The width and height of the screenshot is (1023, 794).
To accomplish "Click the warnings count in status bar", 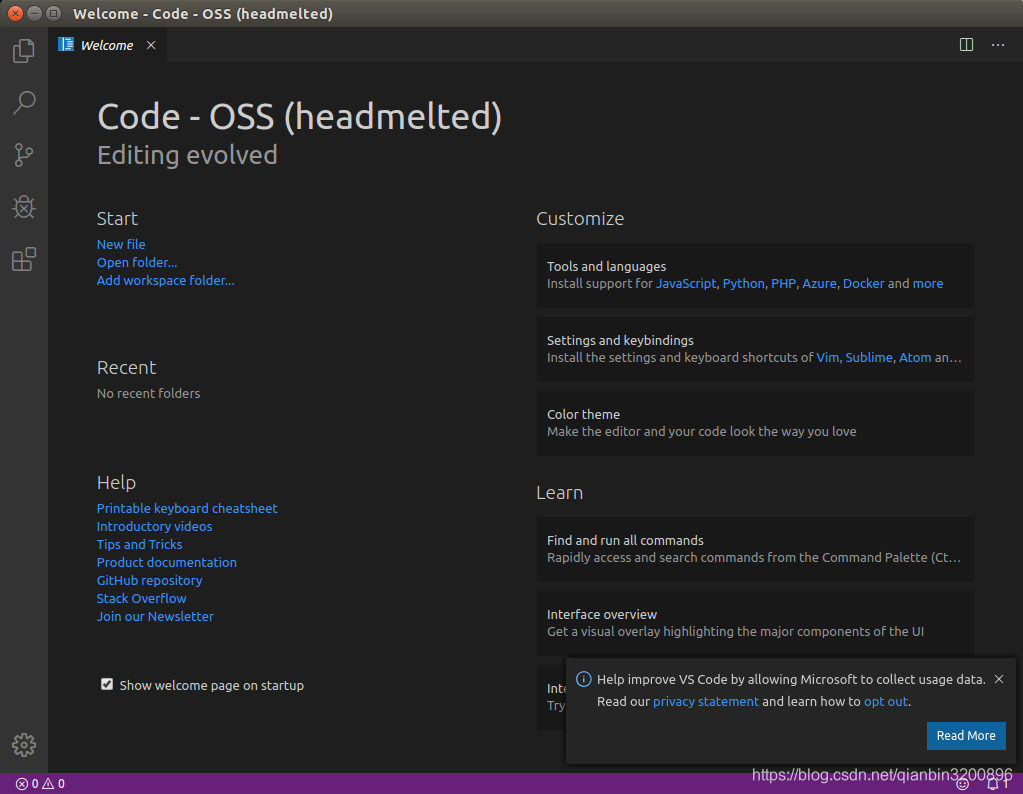I will click(x=53, y=784).
